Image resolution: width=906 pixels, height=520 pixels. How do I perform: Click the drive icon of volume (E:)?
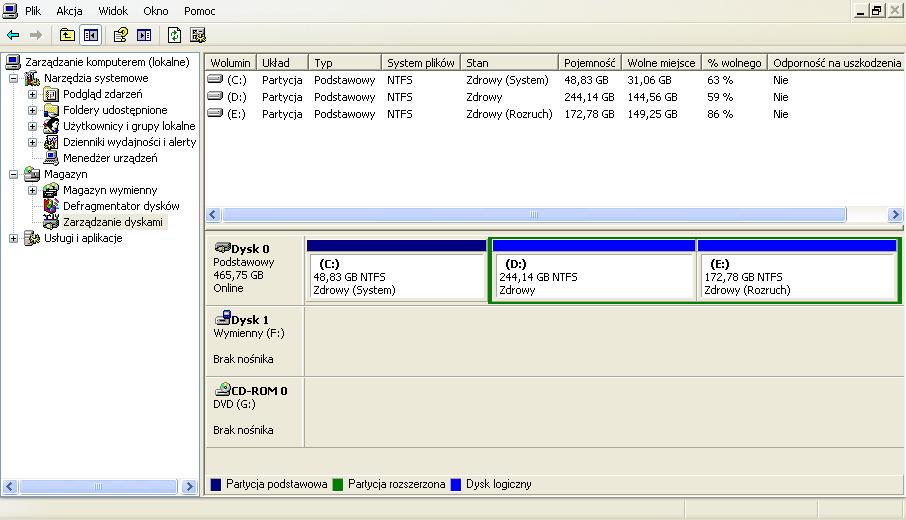pos(215,113)
